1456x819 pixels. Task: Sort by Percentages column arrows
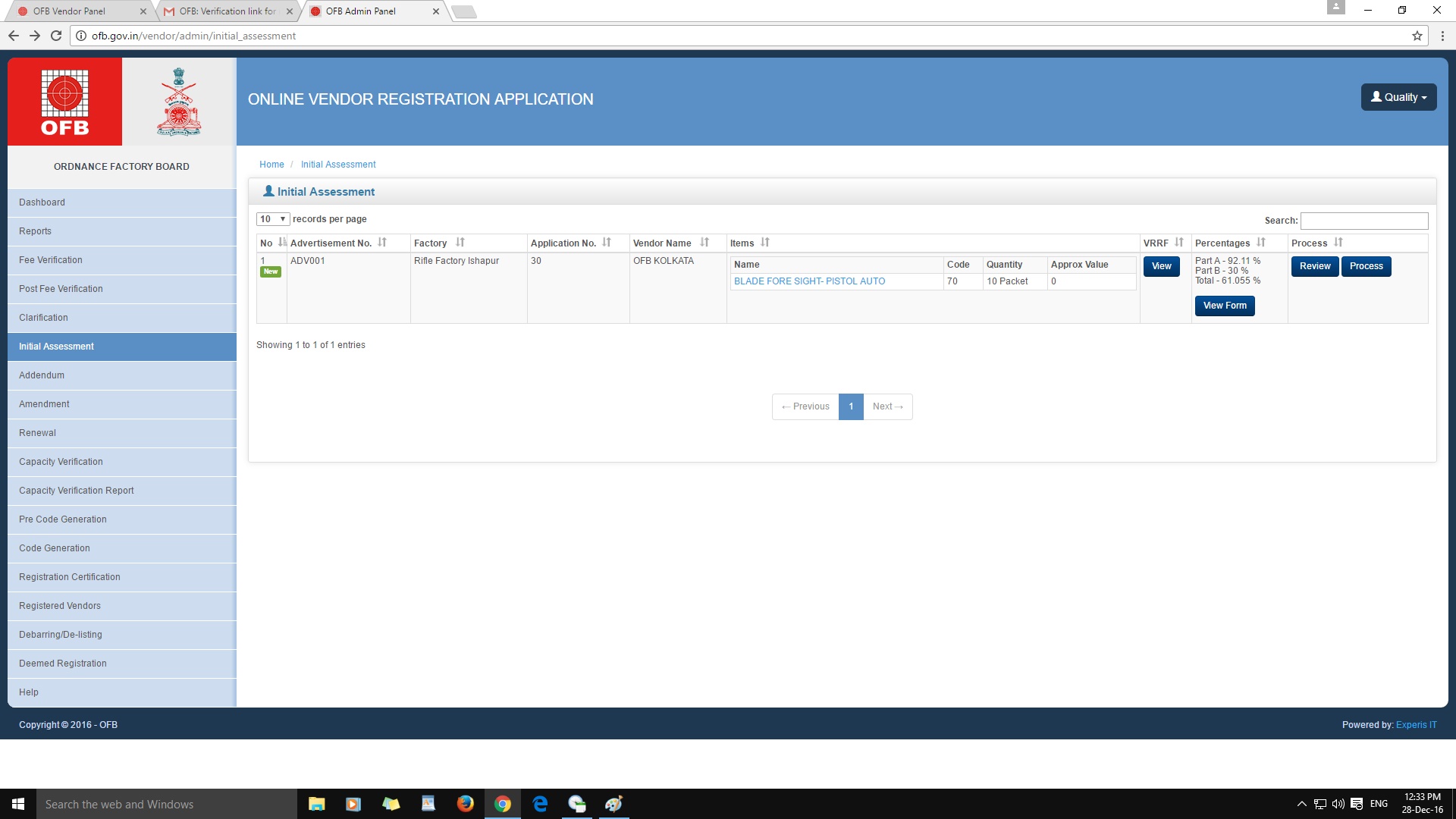[x=1261, y=243]
